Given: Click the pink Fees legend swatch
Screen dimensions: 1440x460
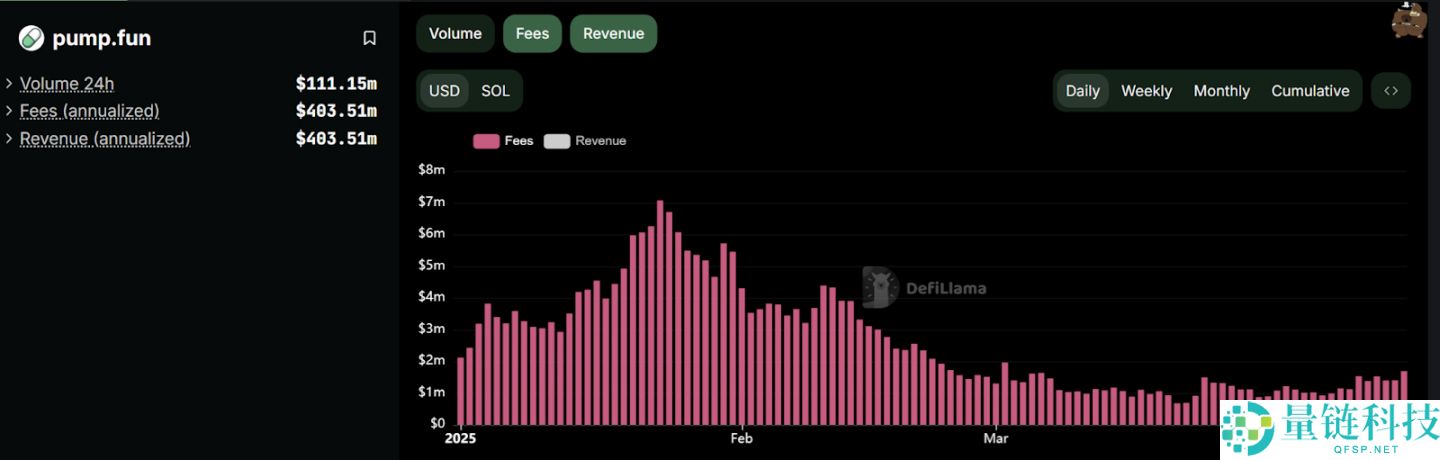Looking at the screenshot, I should 486,141.
